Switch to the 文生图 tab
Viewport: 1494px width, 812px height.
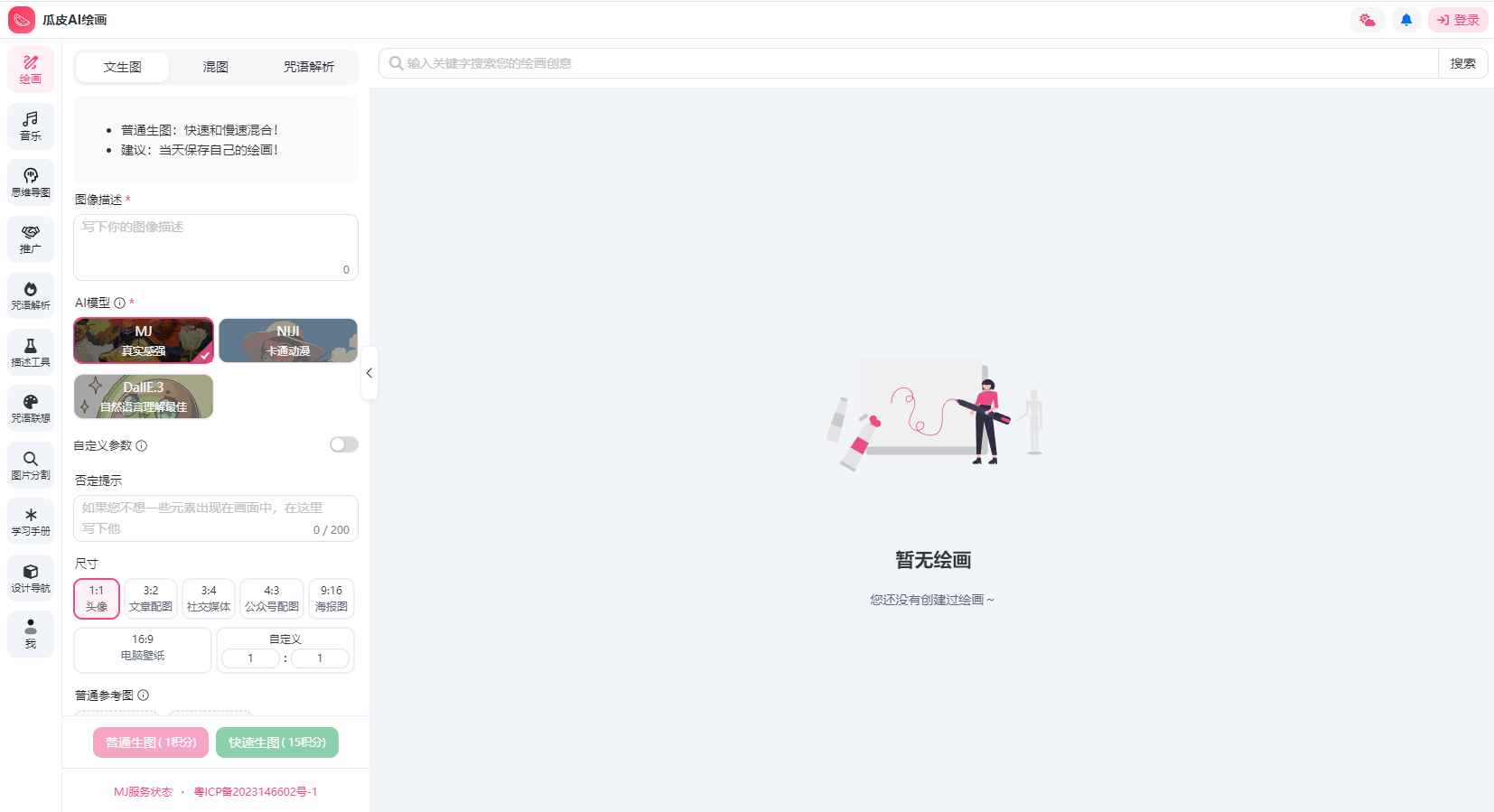[122, 67]
